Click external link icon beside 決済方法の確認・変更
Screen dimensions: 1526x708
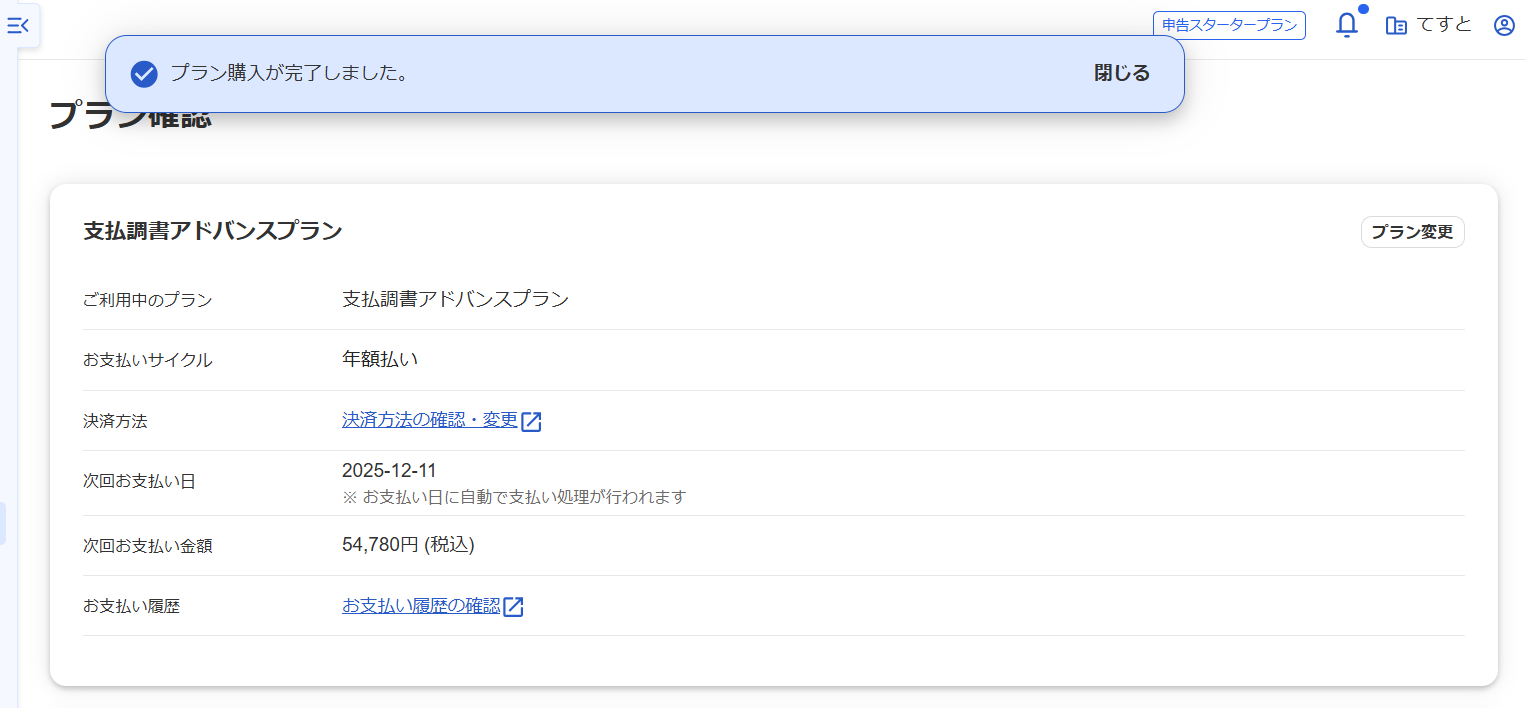532,422
